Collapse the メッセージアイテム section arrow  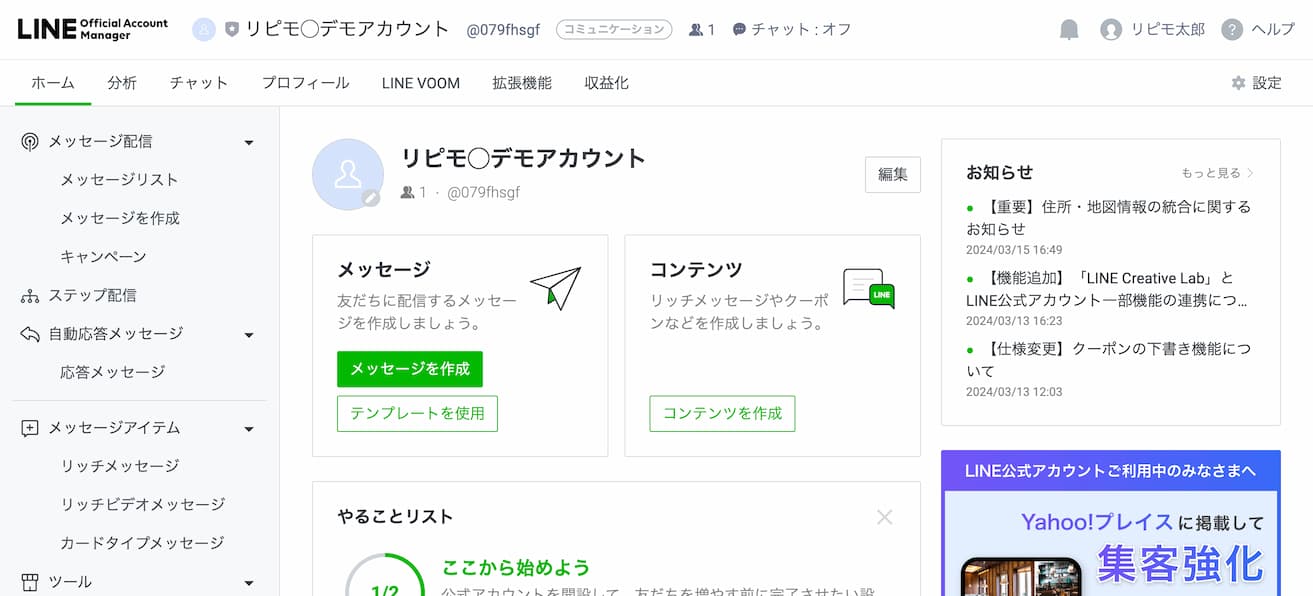pos(249,429)
